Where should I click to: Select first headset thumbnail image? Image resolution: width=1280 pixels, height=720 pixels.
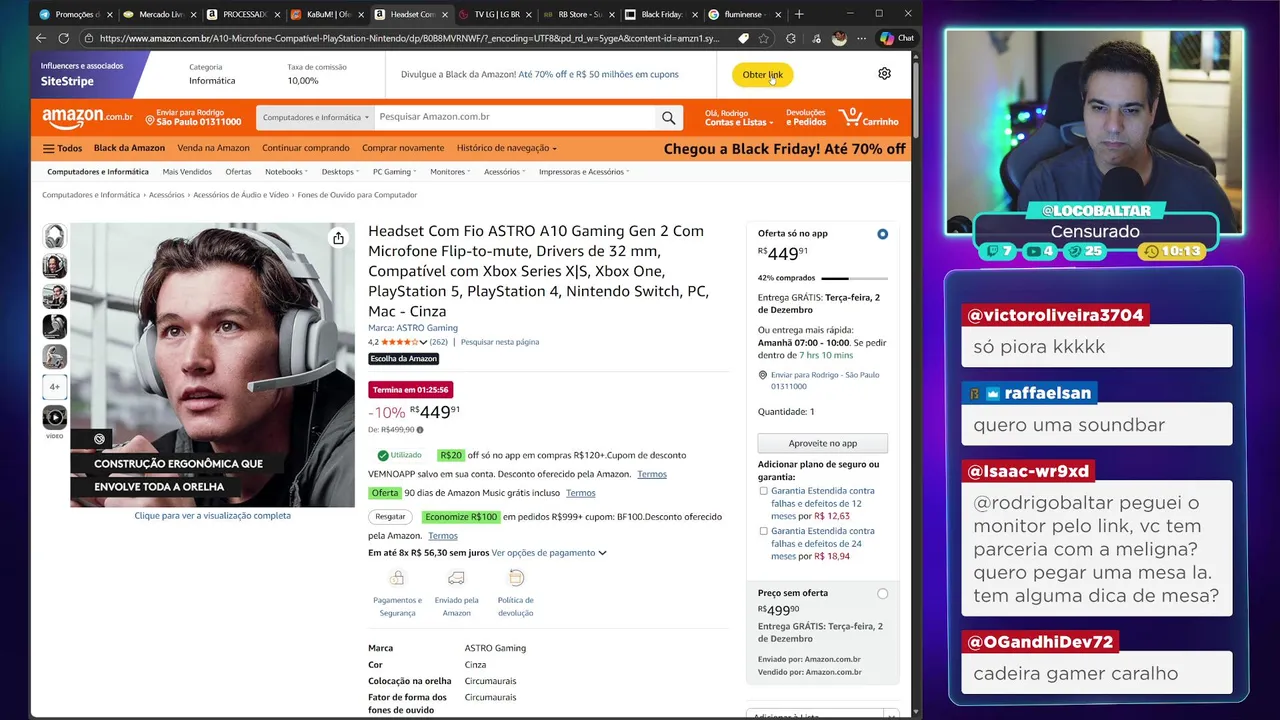(x=54, y=237)
